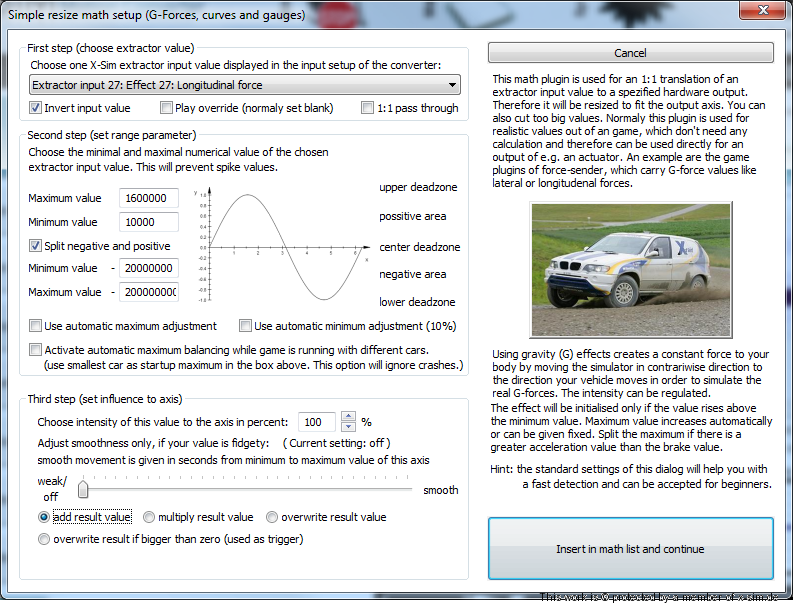The width and height of the screenshot is (793, 614).
Task: Click the positive Maximum value field
Action: (148, 199)
